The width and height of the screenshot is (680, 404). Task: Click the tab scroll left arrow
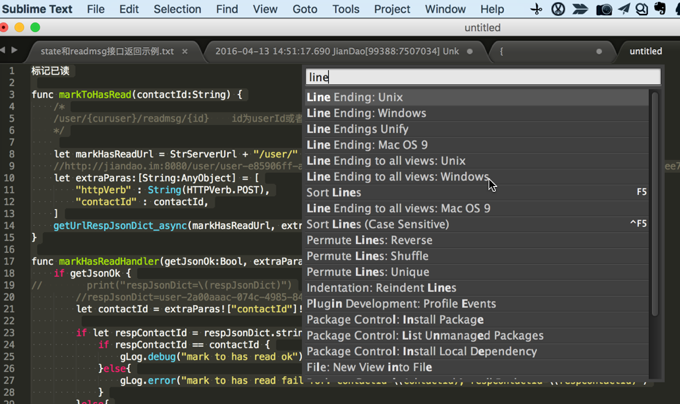[x=3, y=50]
